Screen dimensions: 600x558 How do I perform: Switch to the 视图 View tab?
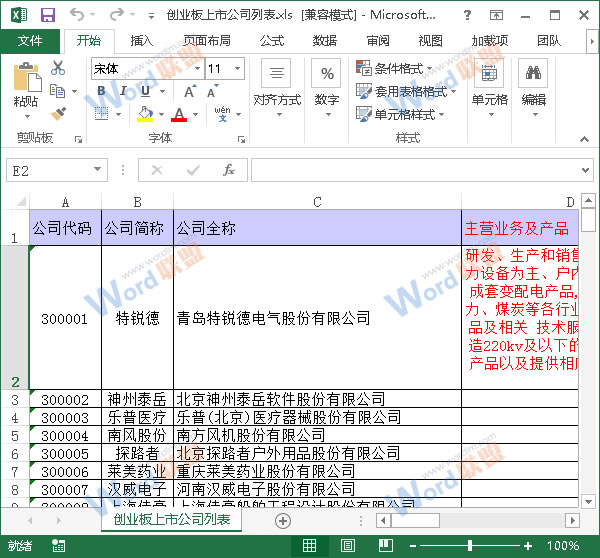[x=430, y=41]
